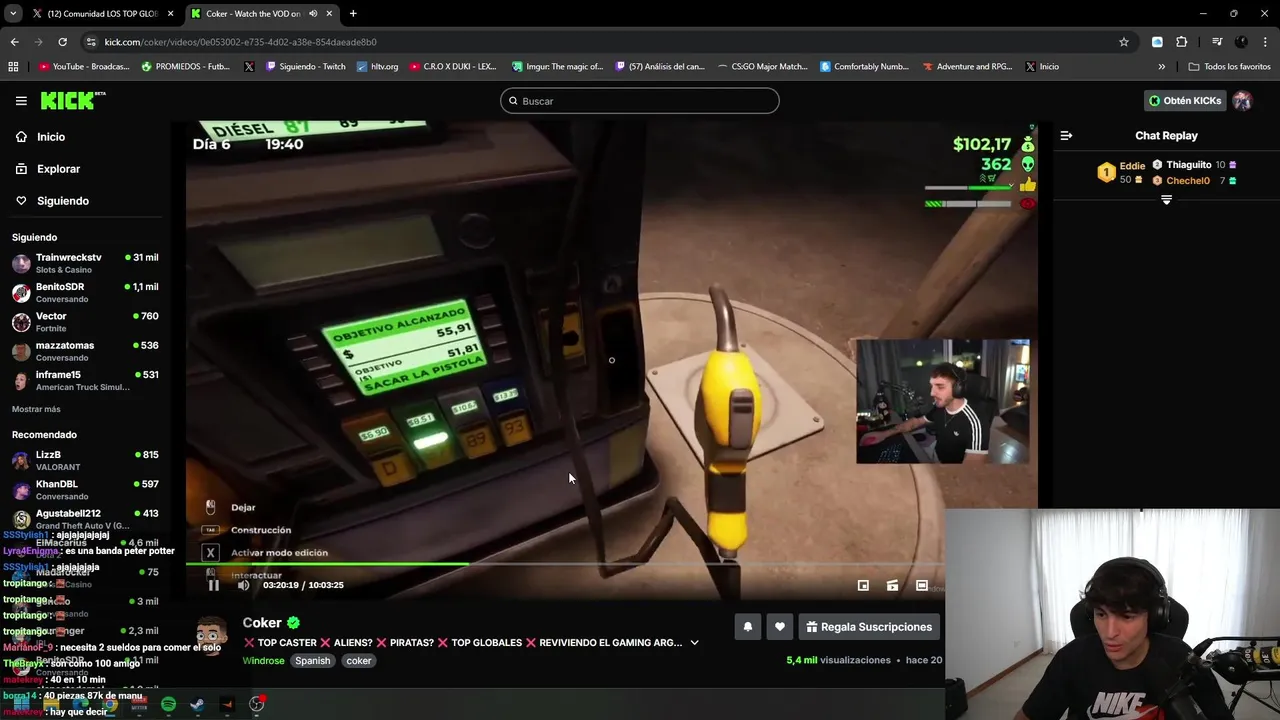Viewport: 1280px width, 720px height.
Task: Open Spotify from the taskbar
Action: (x=168, y=704)
